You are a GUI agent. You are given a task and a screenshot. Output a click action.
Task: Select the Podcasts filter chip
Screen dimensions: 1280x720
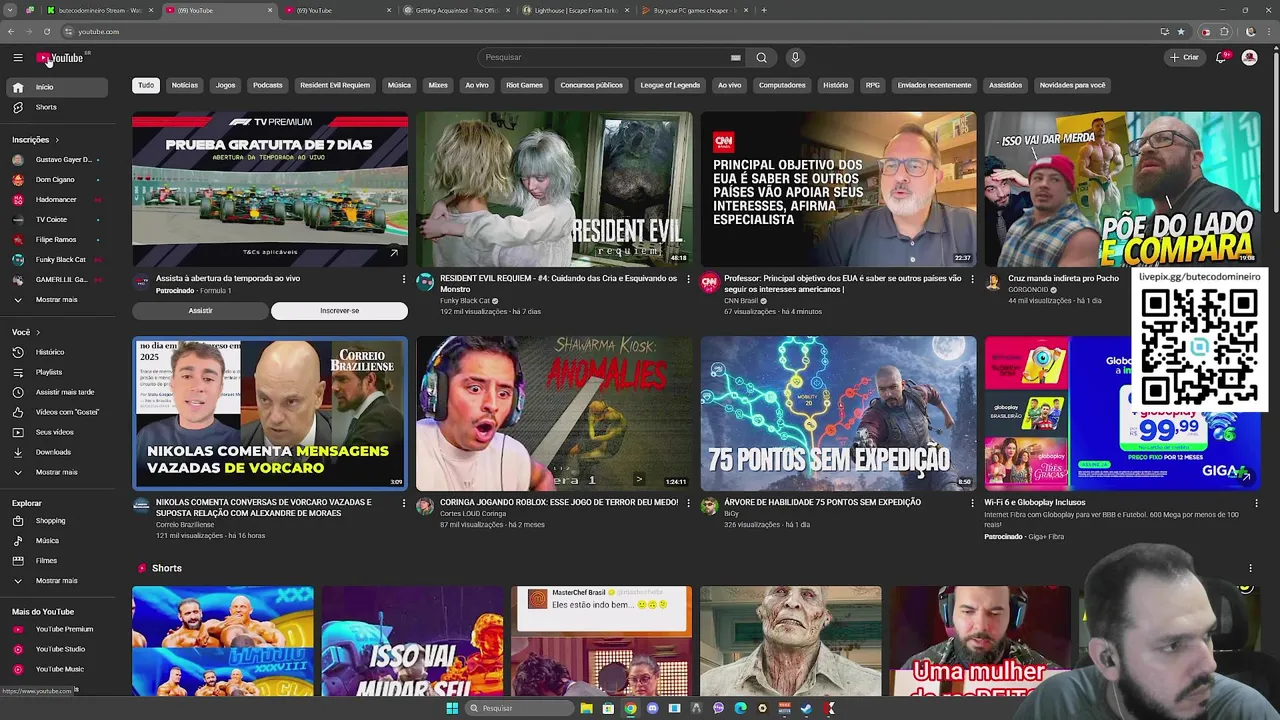point(268,85)
